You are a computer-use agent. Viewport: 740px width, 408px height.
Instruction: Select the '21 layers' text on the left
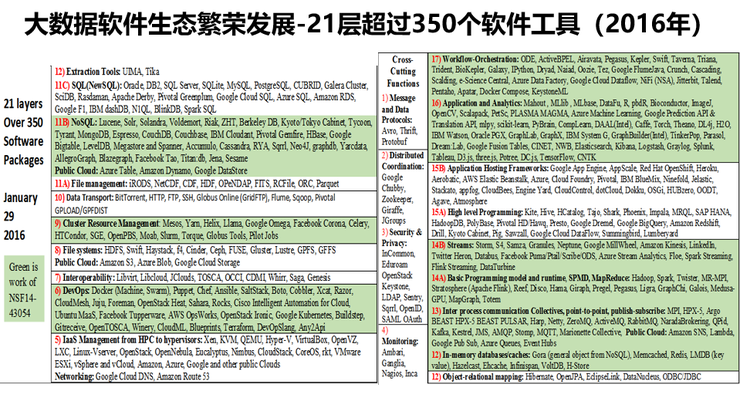(x=23, y=104)
